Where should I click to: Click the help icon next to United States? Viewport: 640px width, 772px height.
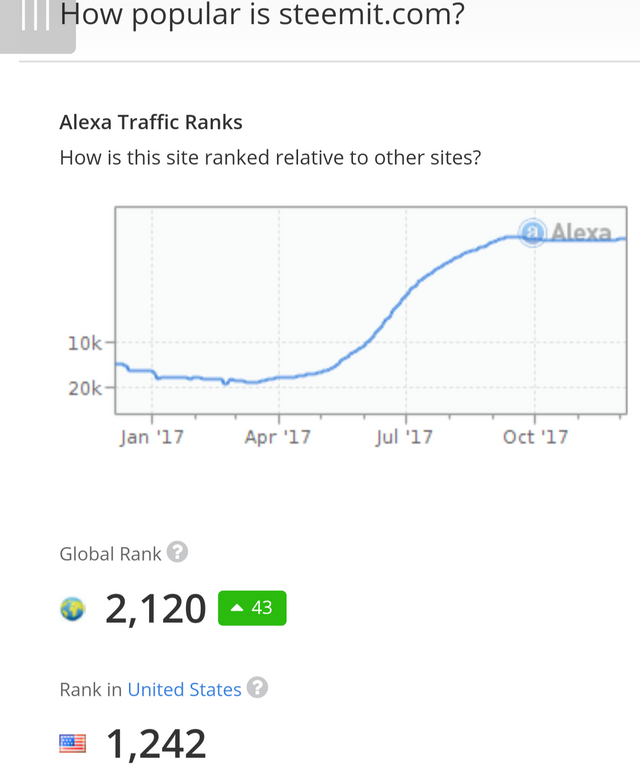257,688
